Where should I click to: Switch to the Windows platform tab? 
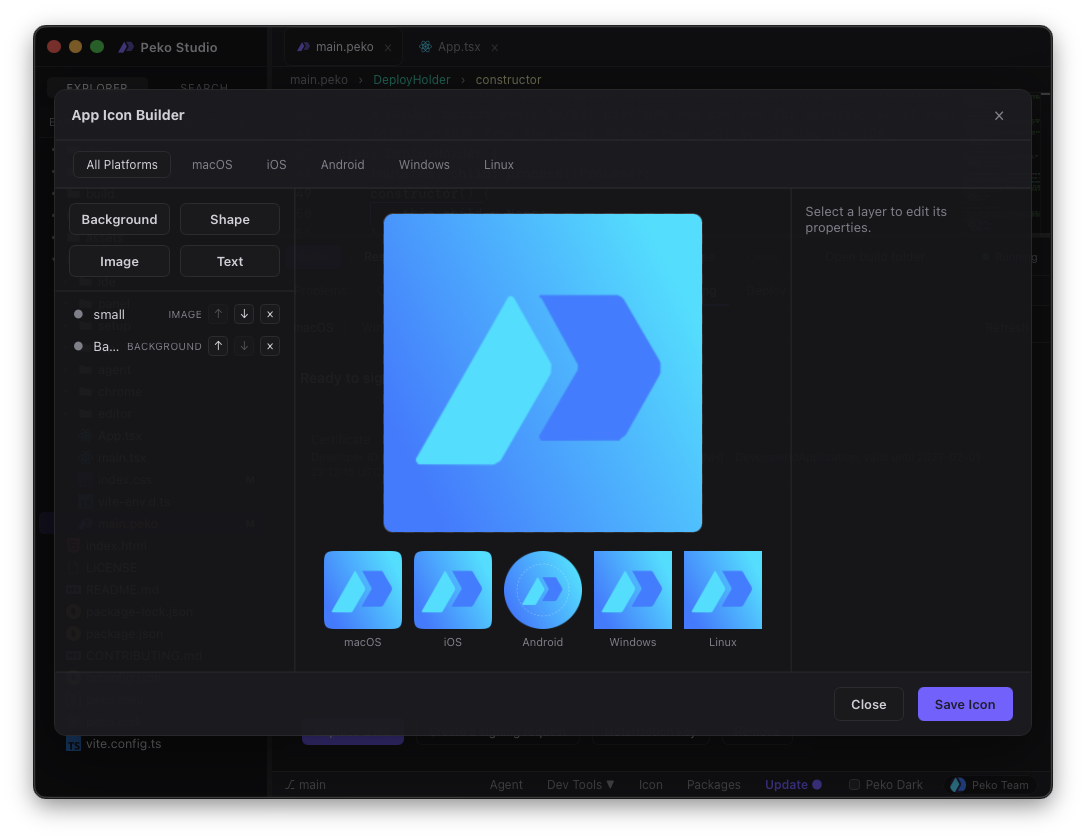pyautogui.click(x=424, y=165)
